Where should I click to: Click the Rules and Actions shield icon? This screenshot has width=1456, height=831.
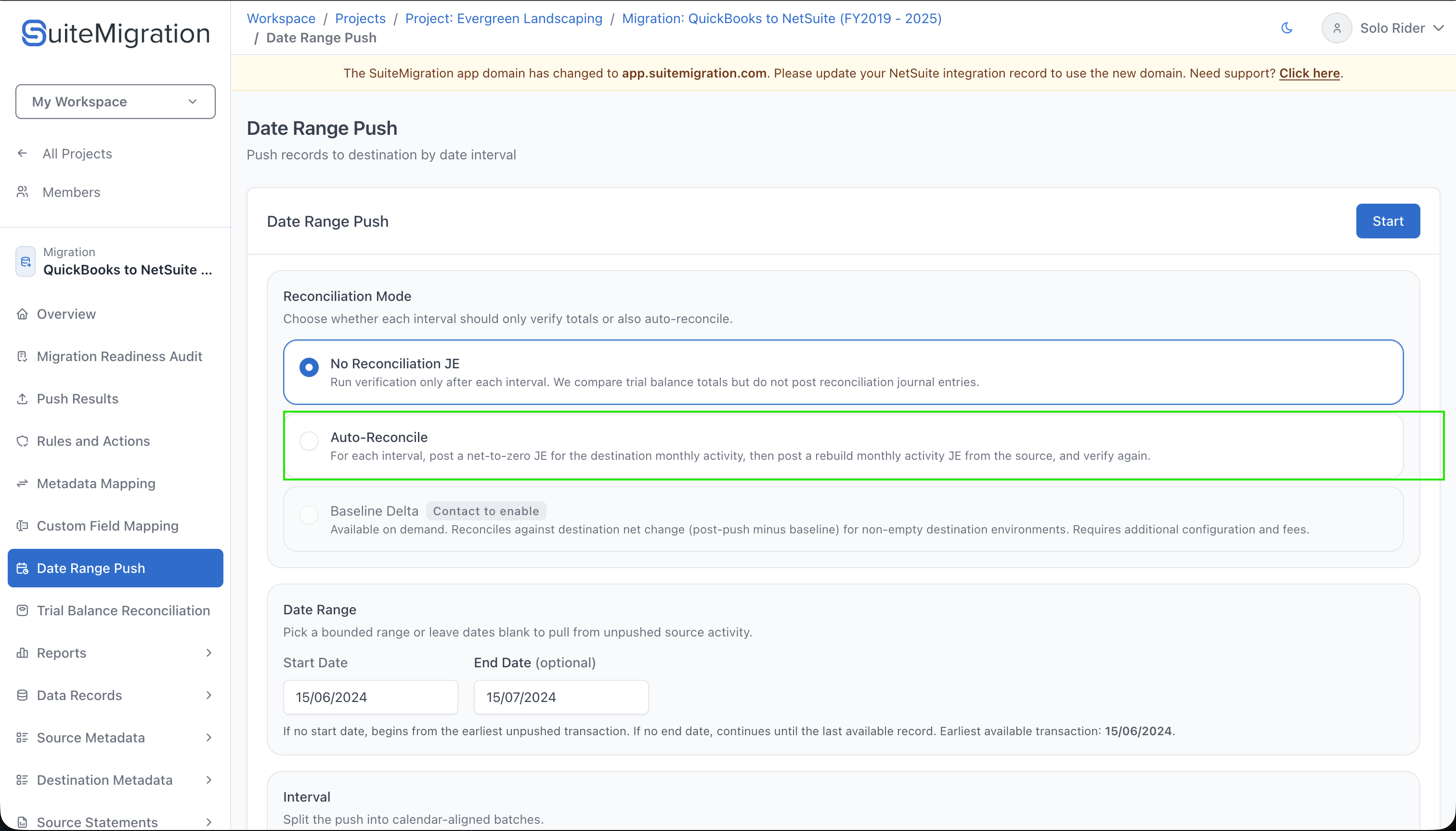22,441
